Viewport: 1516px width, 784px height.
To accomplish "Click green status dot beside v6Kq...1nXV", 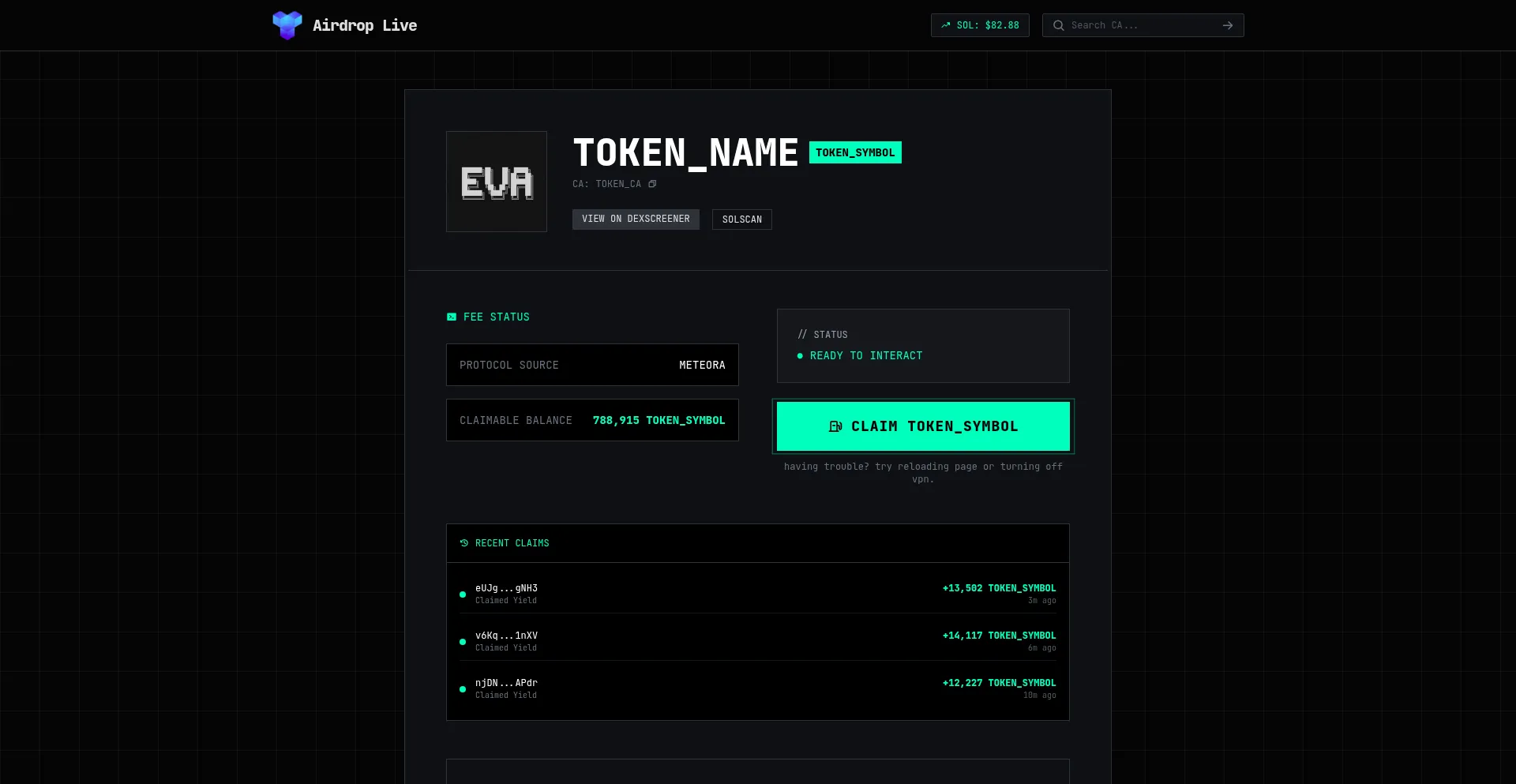I will 463,642.
